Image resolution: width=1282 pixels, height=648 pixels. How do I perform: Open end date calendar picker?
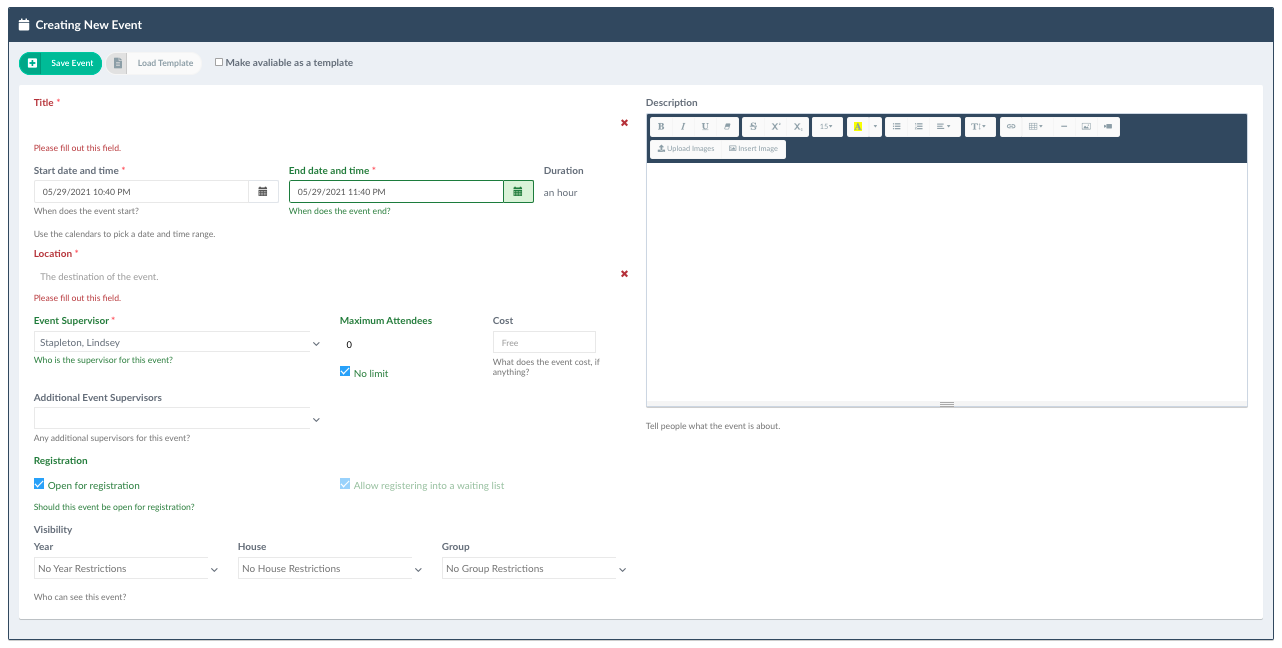518,191
